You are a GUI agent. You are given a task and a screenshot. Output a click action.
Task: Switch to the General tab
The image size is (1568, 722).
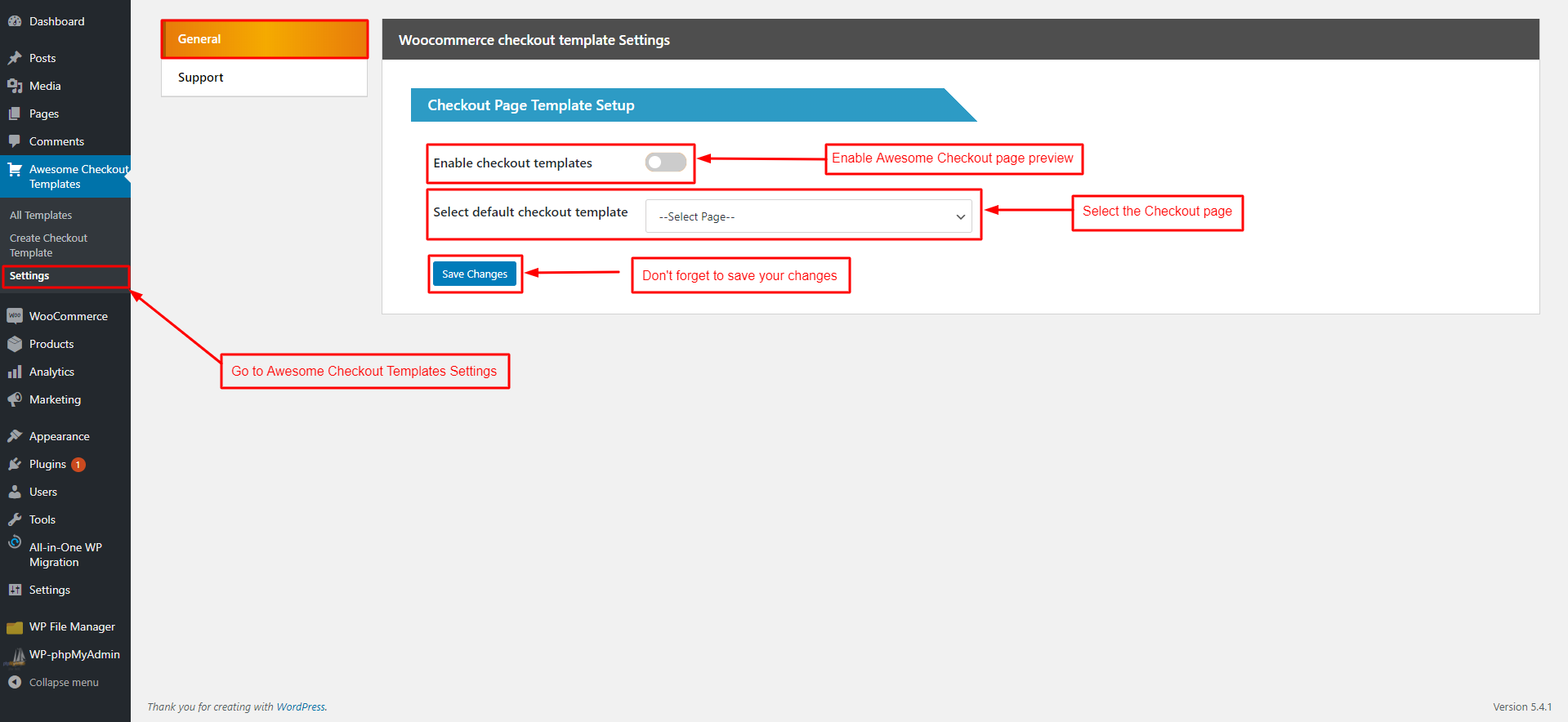pos(264,39)
